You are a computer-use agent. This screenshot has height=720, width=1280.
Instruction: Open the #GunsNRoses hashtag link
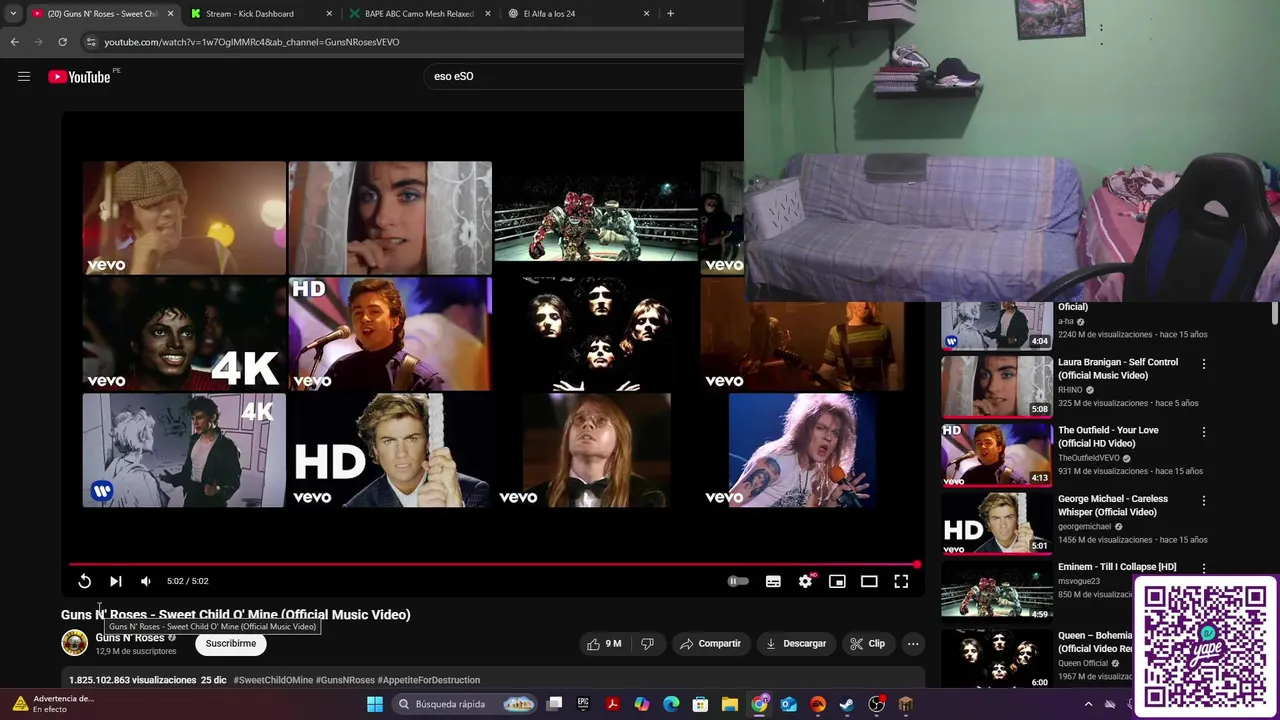pyautogui.click(x=345, y=680)
